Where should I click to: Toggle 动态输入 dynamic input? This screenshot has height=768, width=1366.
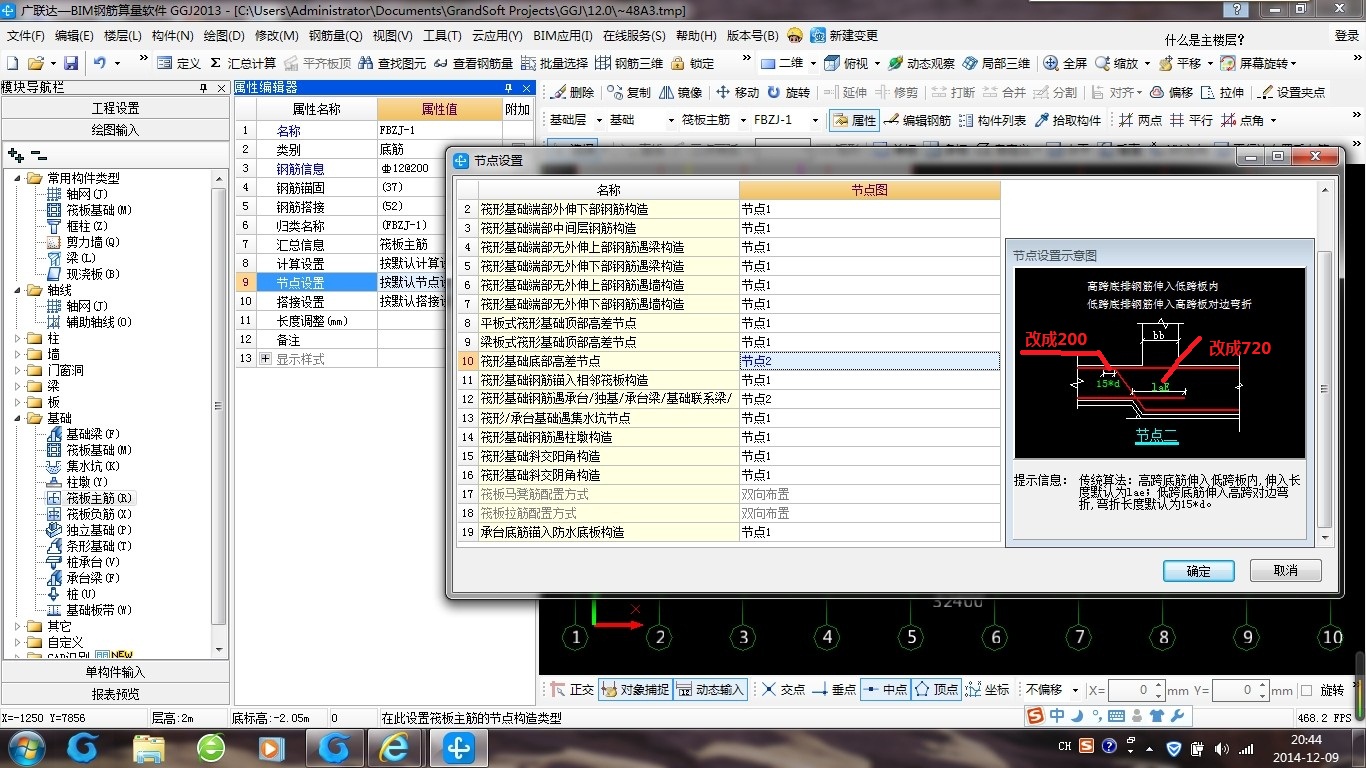tap(710, 690)
